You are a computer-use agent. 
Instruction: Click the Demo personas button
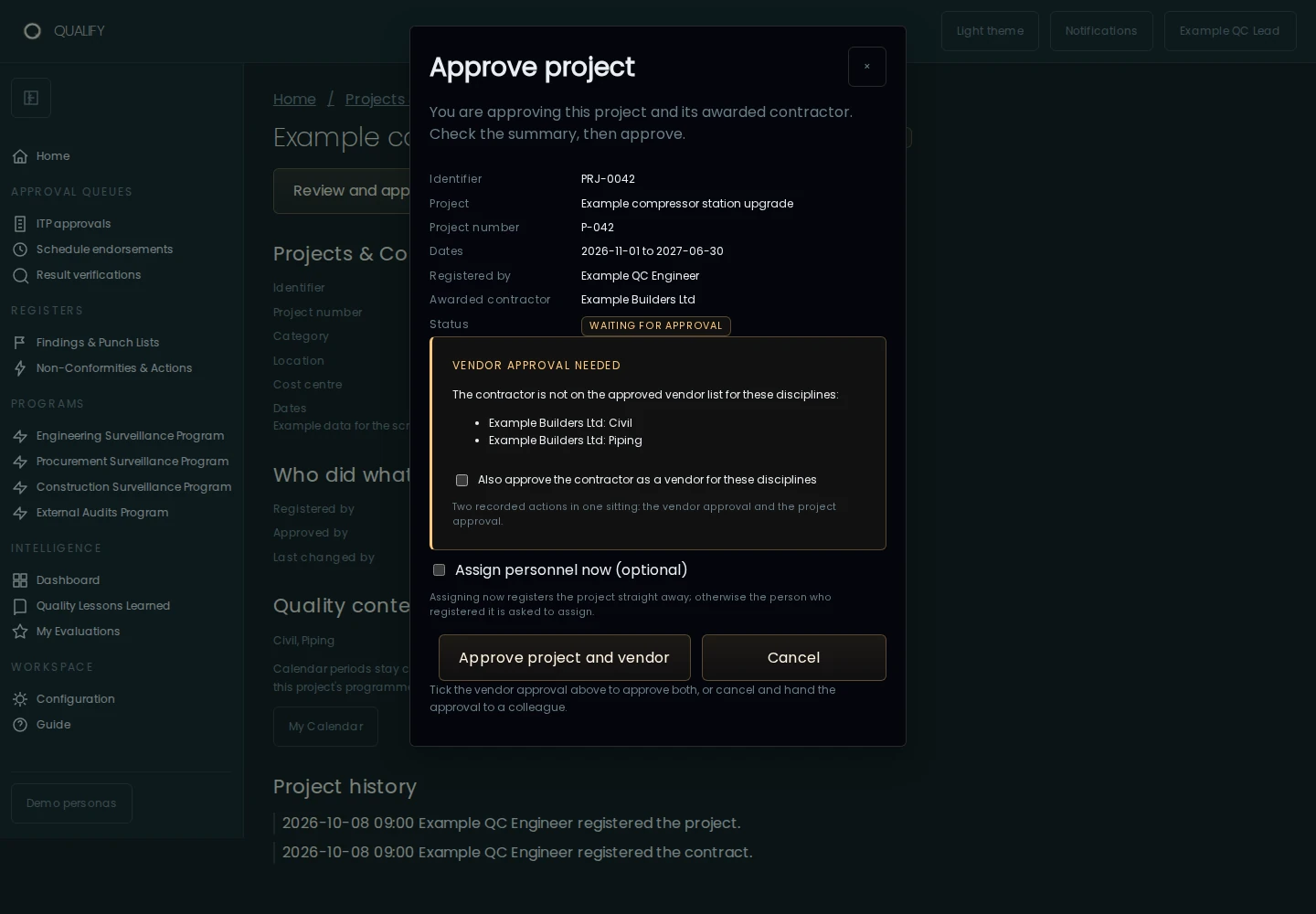[71, 803]
